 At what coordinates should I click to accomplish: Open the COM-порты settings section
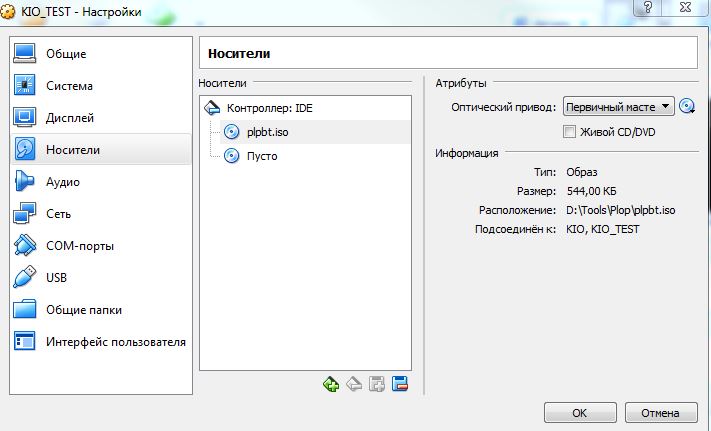[x=79, y=246]
